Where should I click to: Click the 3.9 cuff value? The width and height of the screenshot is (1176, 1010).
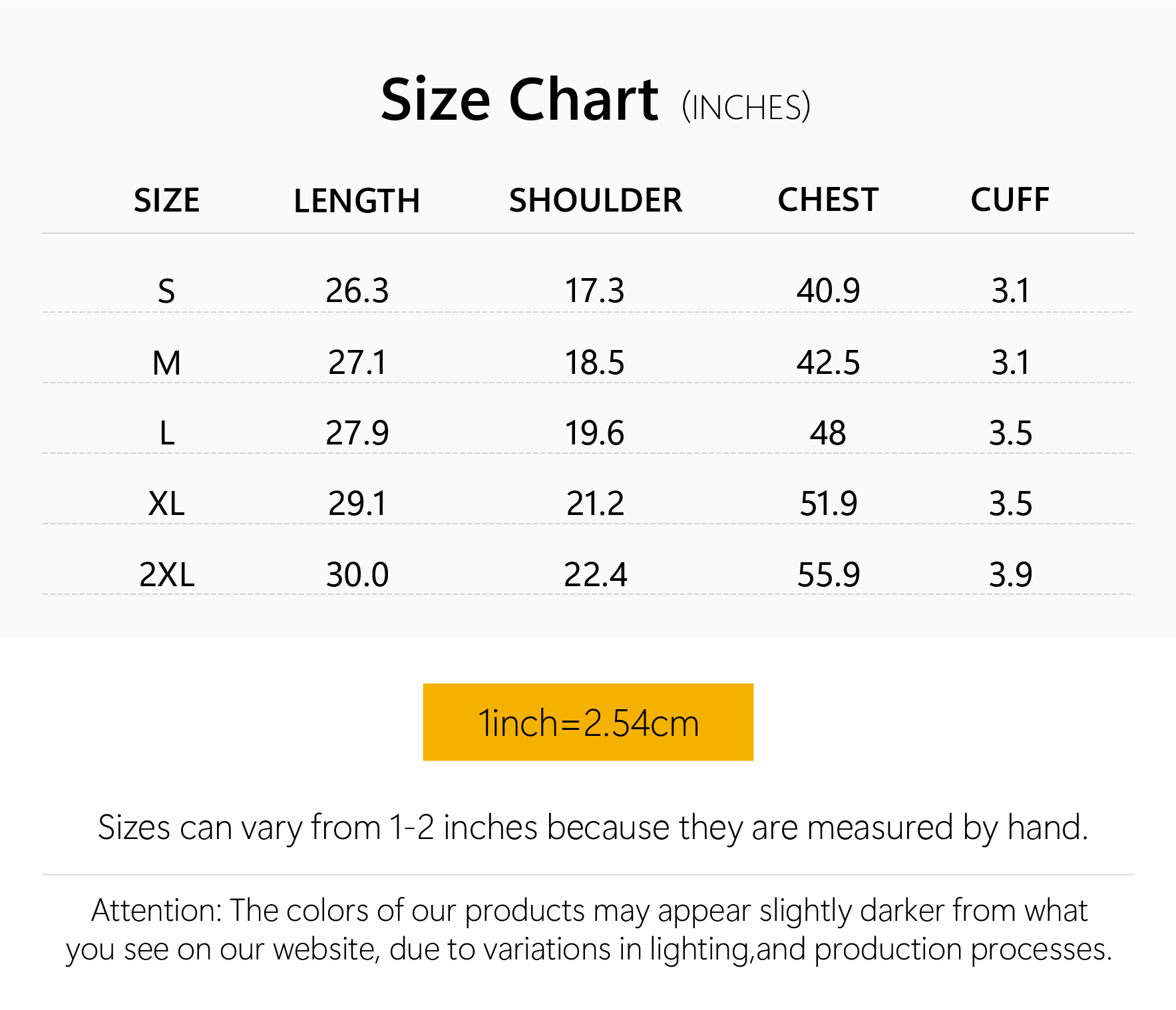[1010, 575]
